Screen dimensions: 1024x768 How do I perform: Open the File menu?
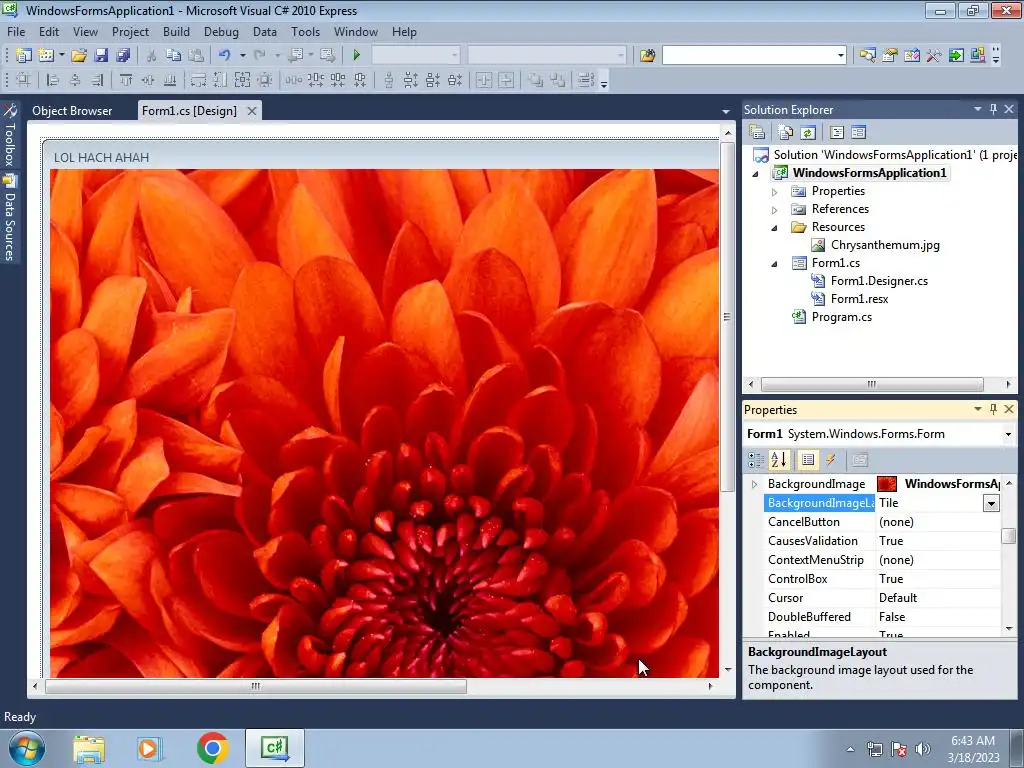(x=16, y=32)
